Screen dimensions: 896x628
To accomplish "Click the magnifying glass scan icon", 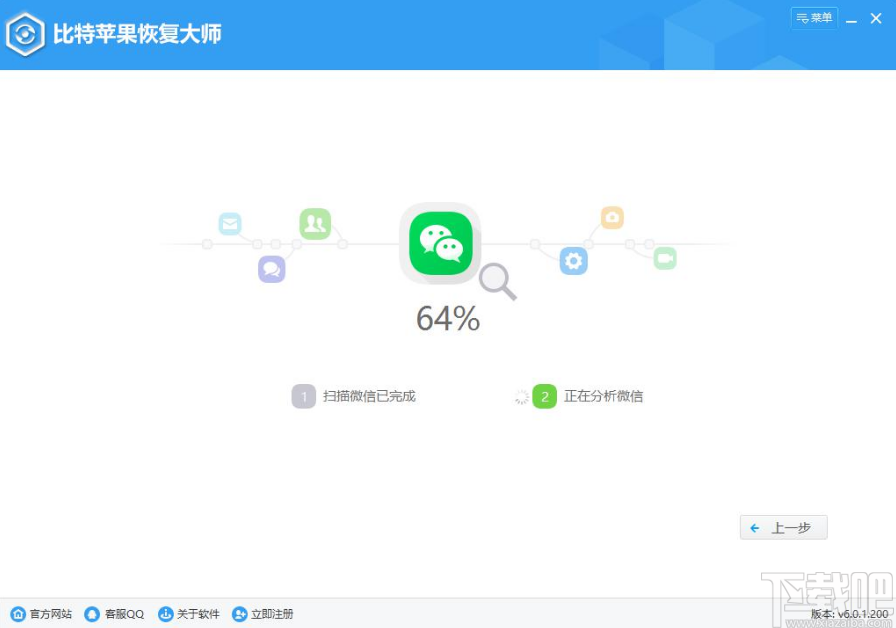I will point(498,282).
